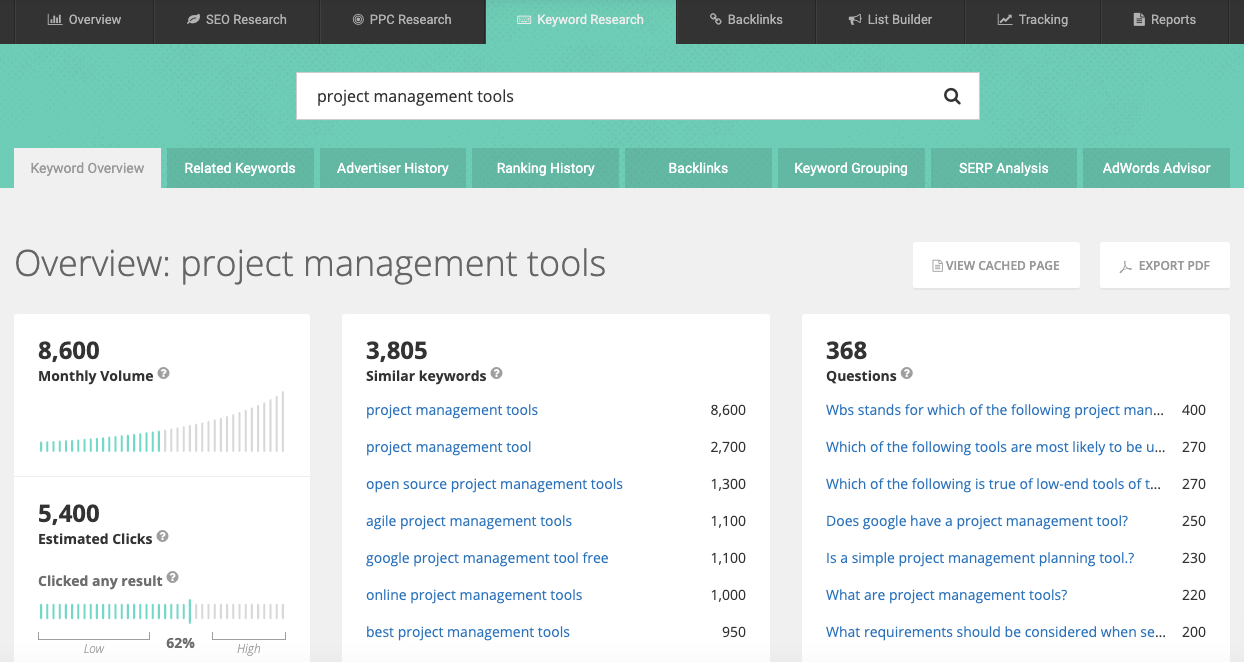Select the Keyword Overview sub-tab

[87, 168]
